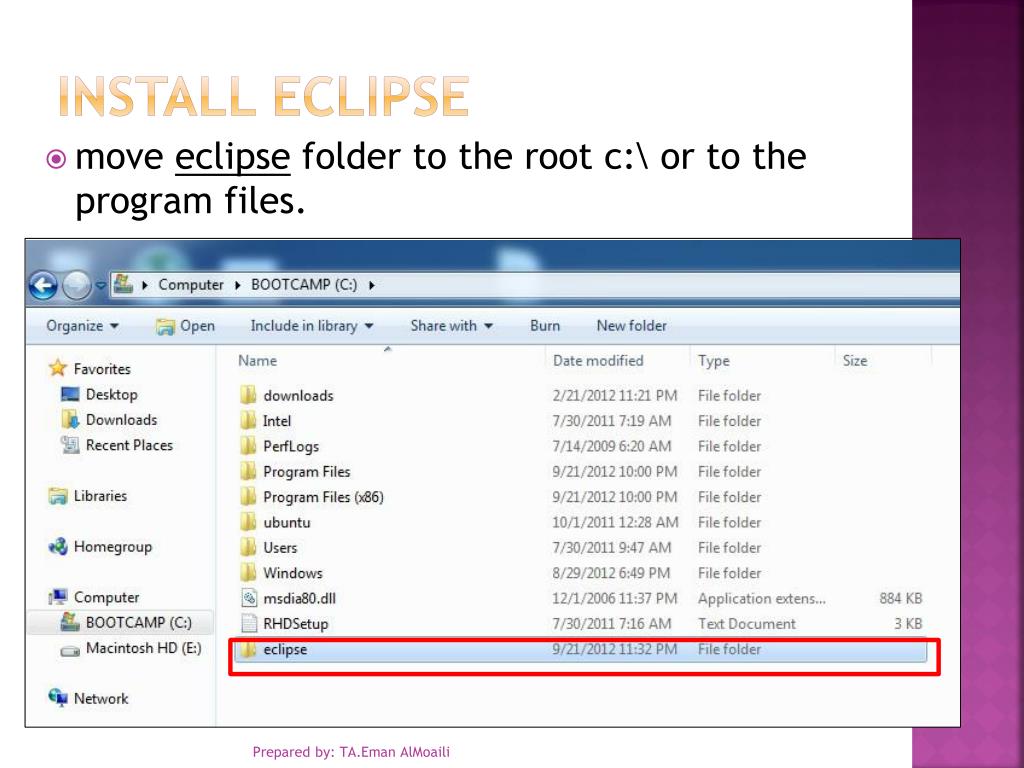Click the Computer icon in sidebar
Screen dimensions: 1024x768
tap(58, 597)
